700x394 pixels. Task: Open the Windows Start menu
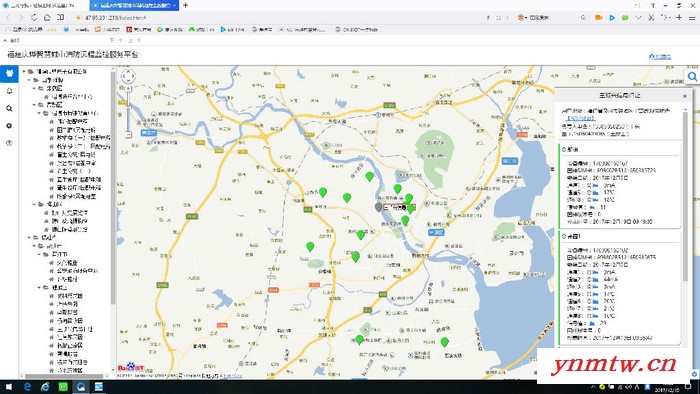pyautogui.click(x=8, y=387)
